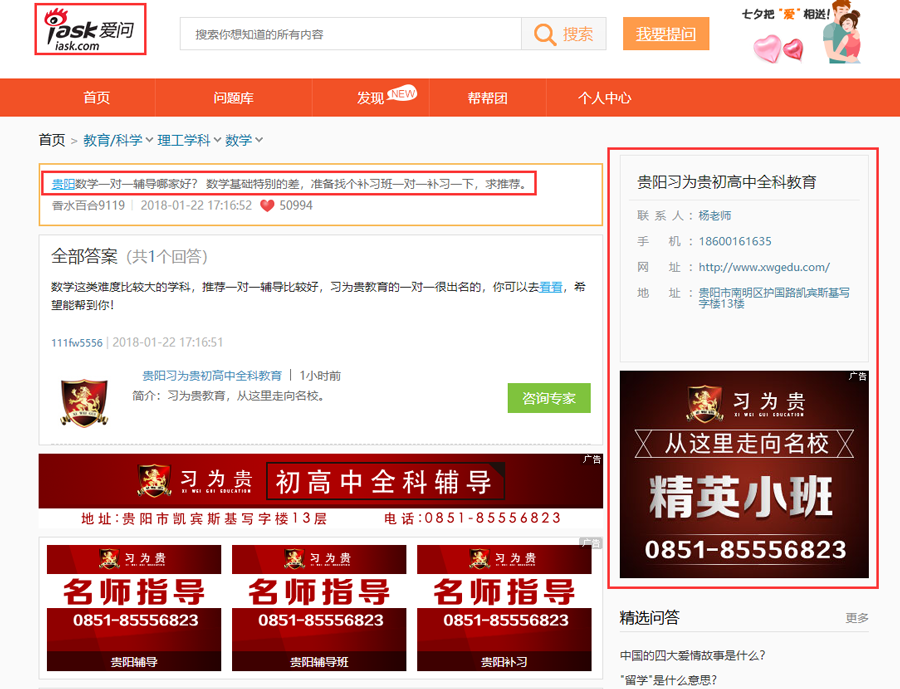Open the 初高中全科辅导 banner ad
The height and width of the screenshot is (689, 900).
tap(320, 490)
